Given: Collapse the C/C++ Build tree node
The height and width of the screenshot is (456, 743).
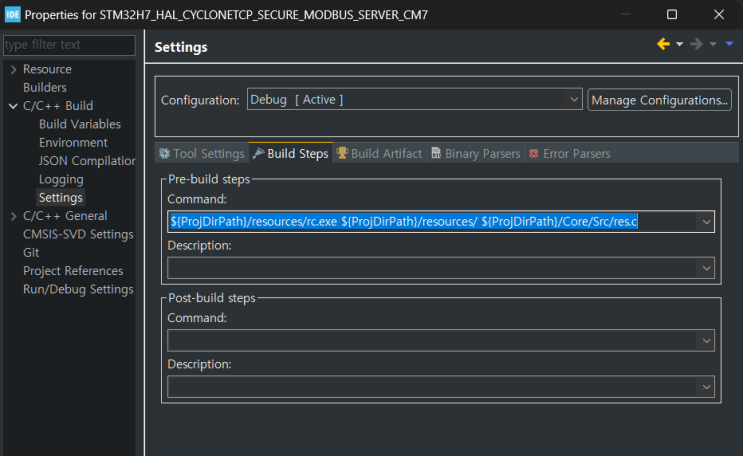Looking at the screenshot, I should click(x=13, y=106).
